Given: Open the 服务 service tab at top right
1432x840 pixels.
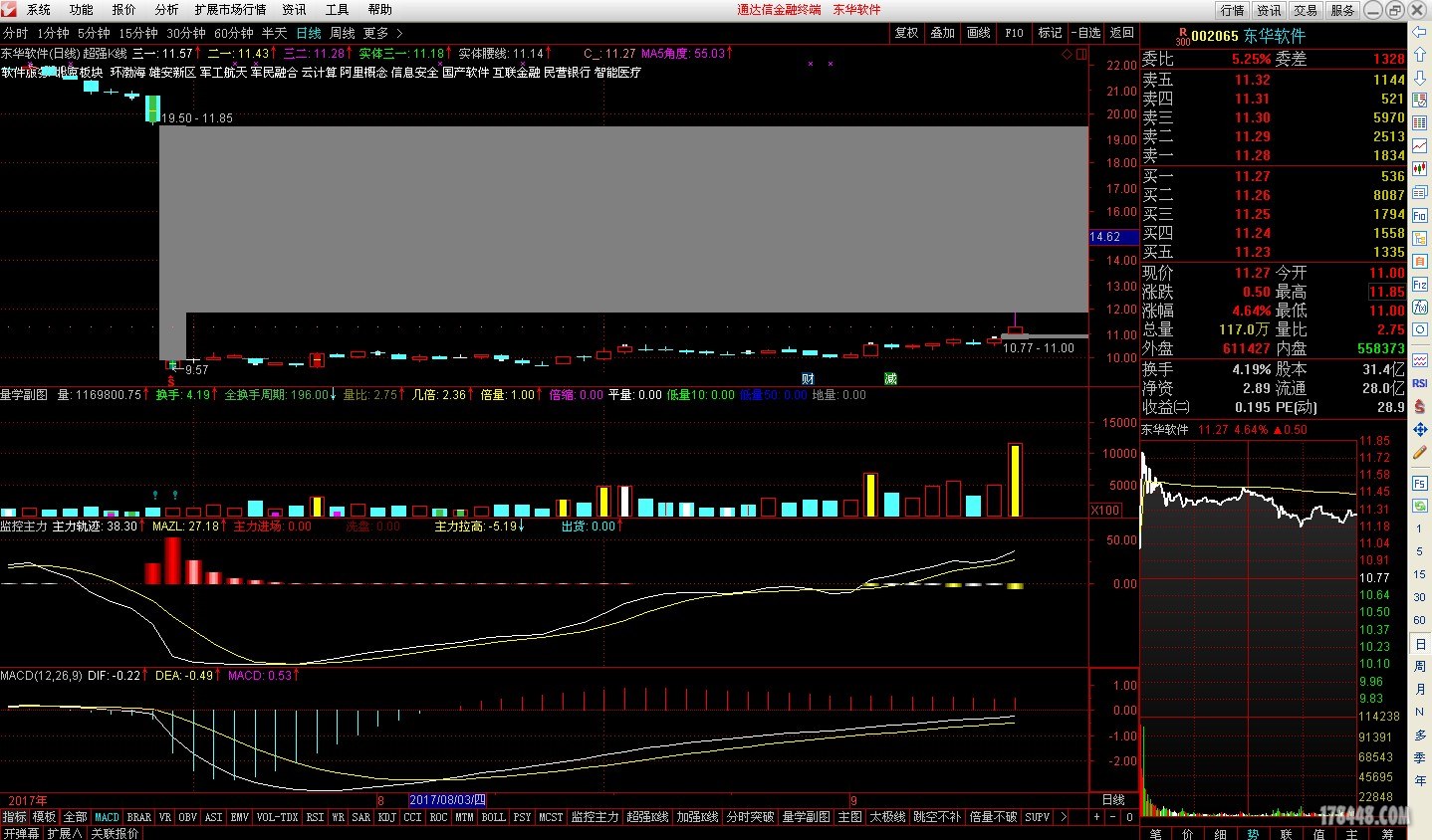Looking at the screenshot, I should click(1342, 10).
